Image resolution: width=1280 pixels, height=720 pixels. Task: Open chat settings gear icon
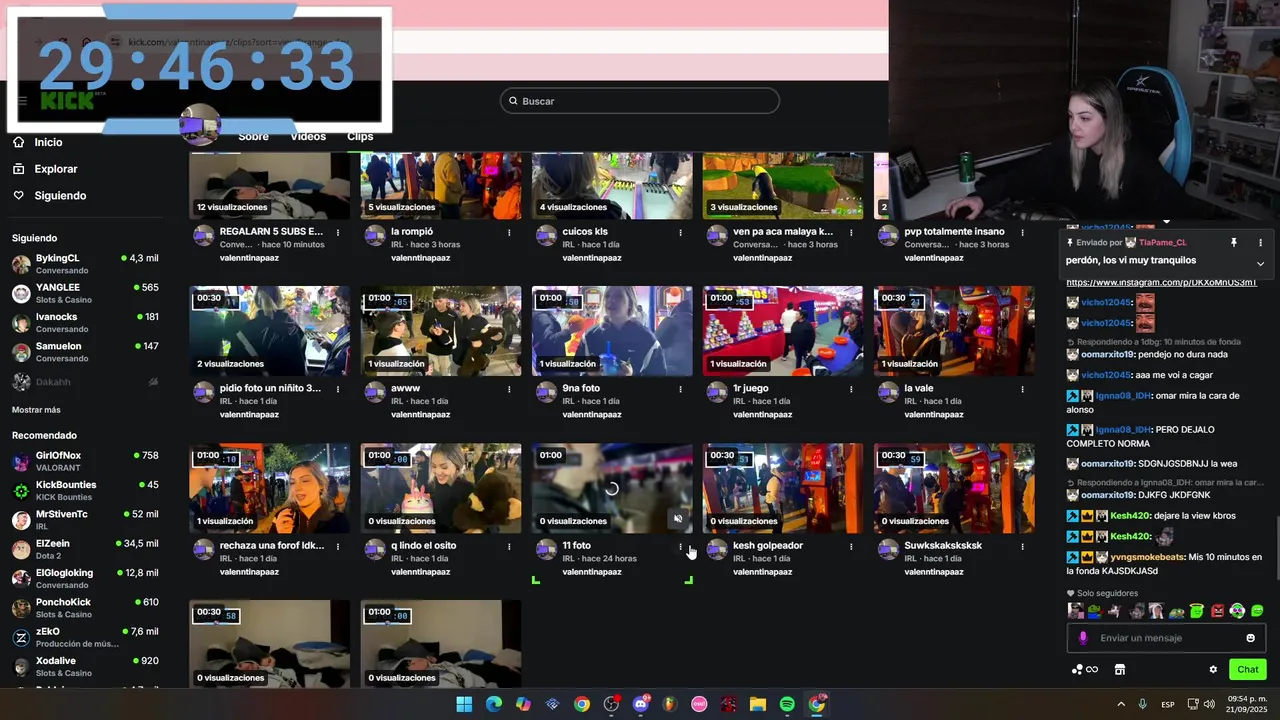pyautogui.click(x=1213, y=669)
